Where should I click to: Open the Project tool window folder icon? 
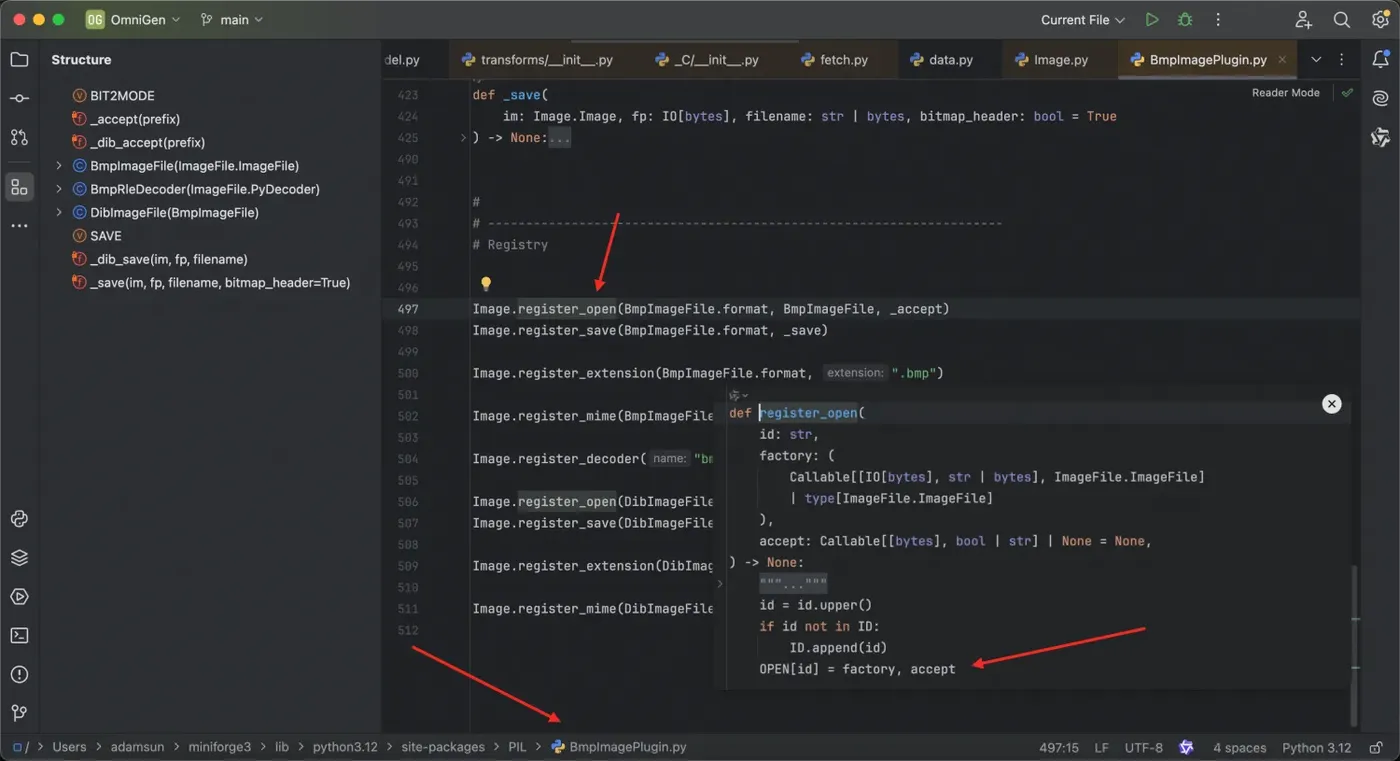tap(19, 60)
